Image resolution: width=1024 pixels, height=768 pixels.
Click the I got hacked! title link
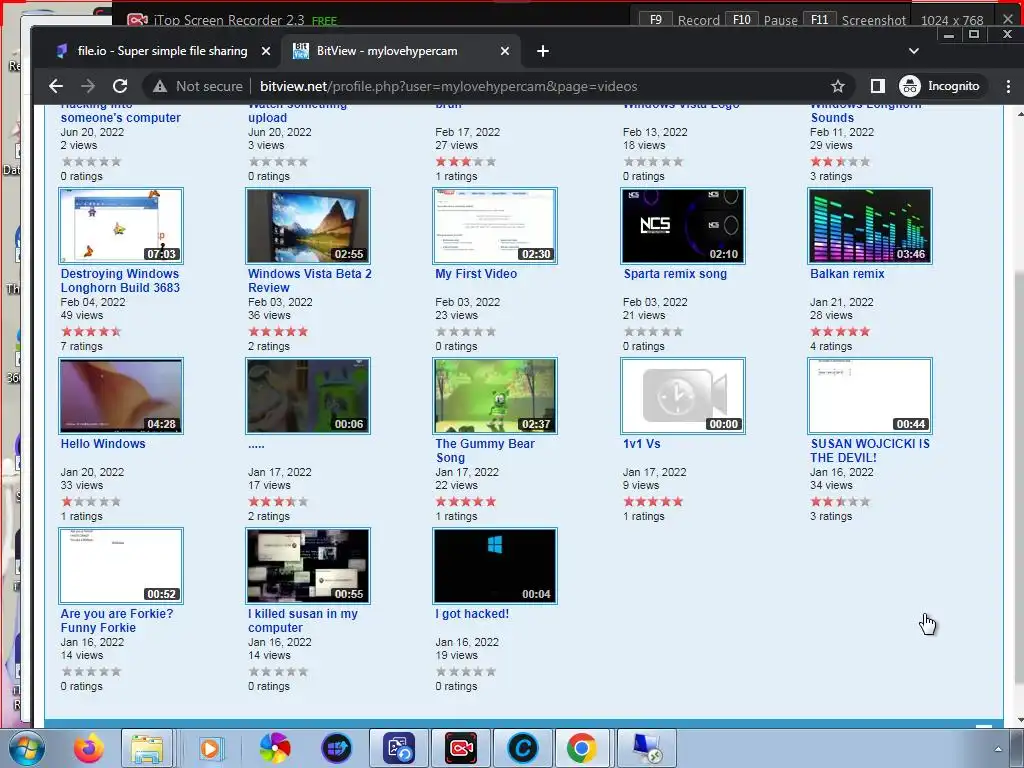pos(472,613)
